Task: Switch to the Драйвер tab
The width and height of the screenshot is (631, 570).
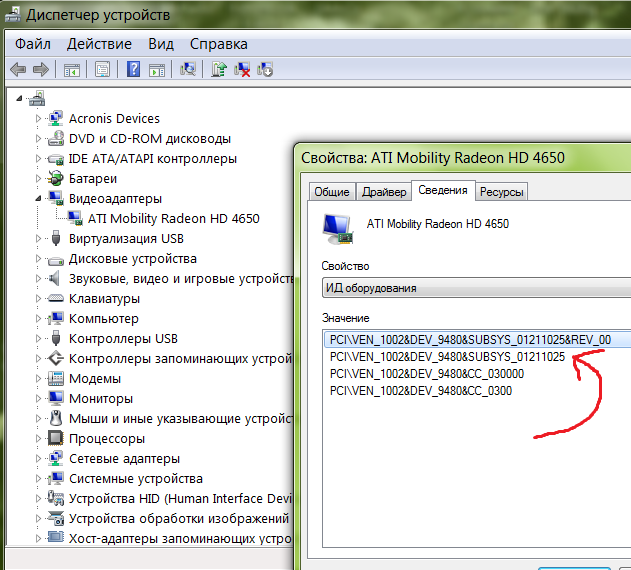Action: 384,192
